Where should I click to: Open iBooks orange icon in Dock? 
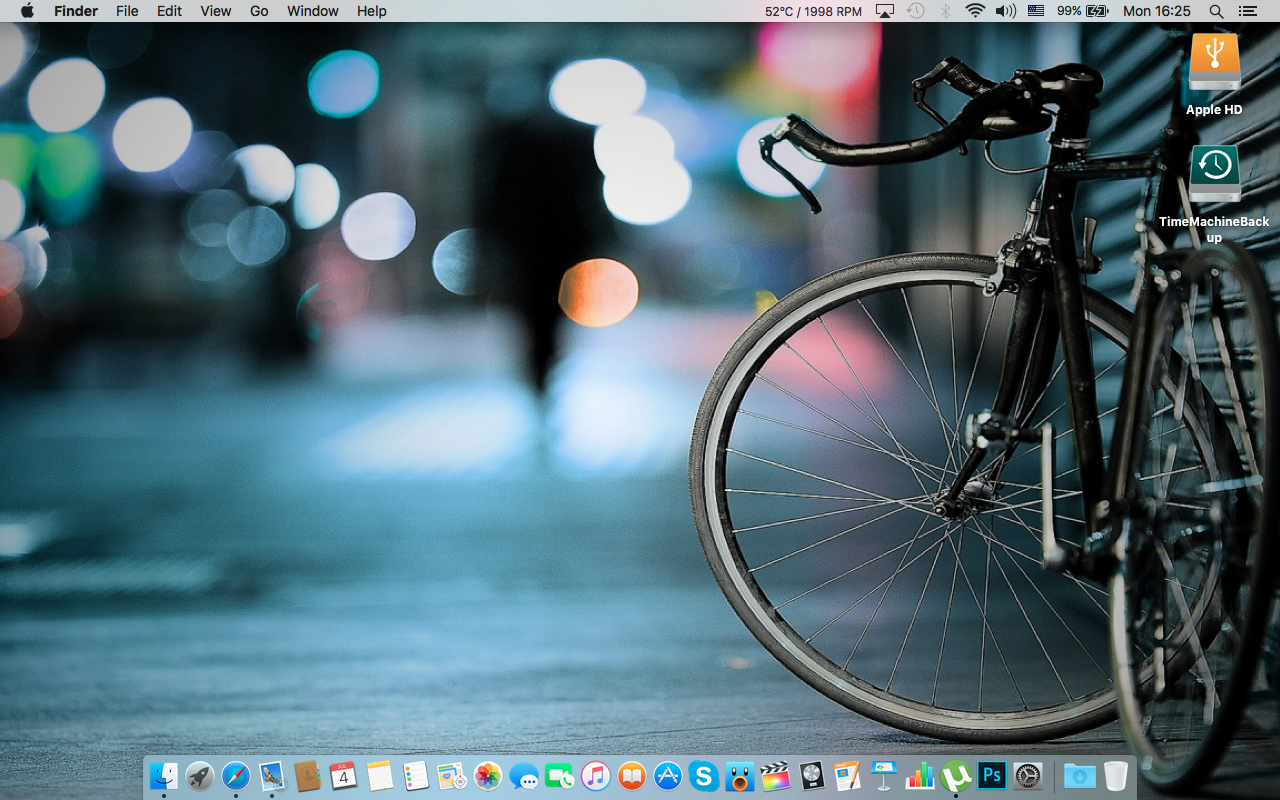[x=632, y=775]
